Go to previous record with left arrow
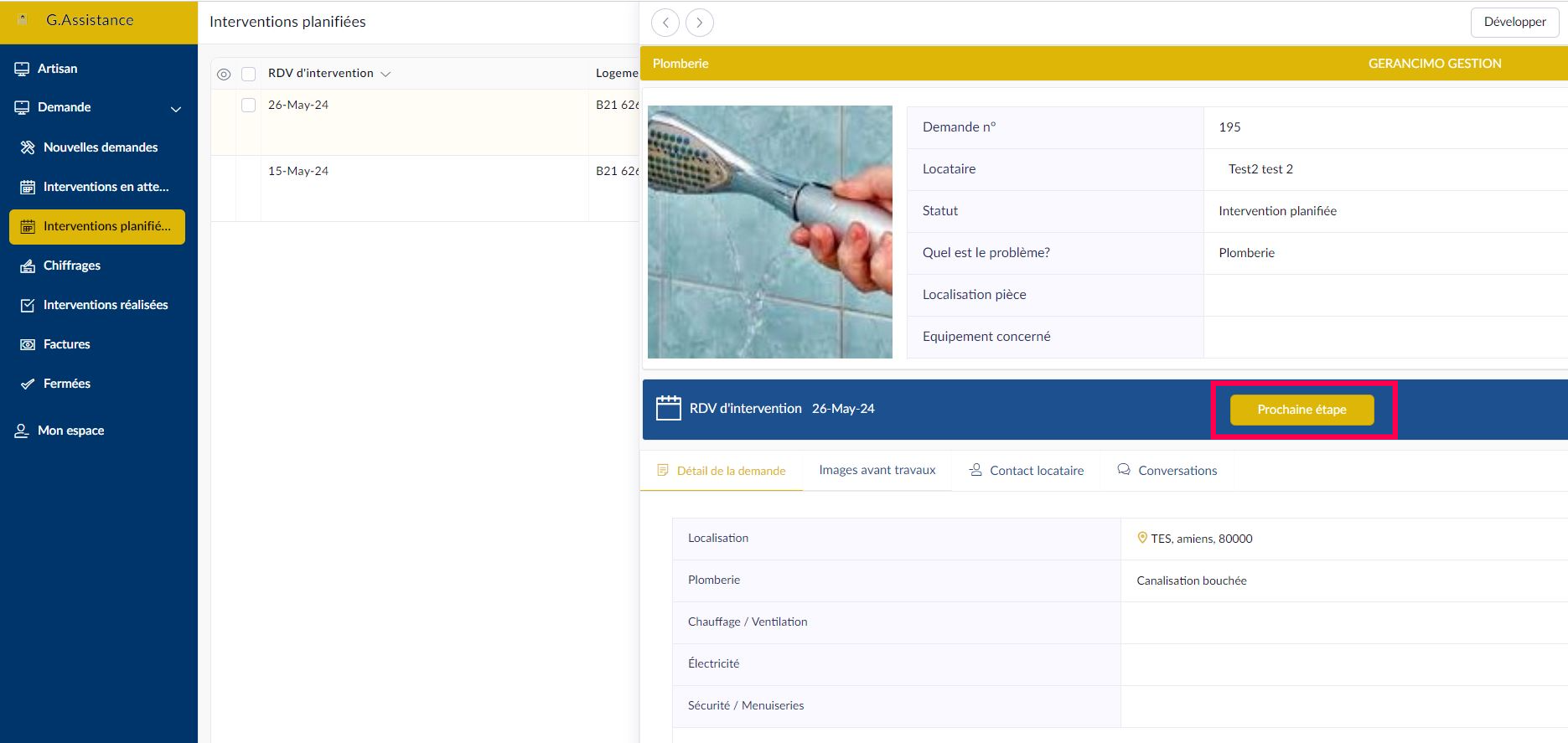This screenshot has height=743, width=1568. (665, 23)
